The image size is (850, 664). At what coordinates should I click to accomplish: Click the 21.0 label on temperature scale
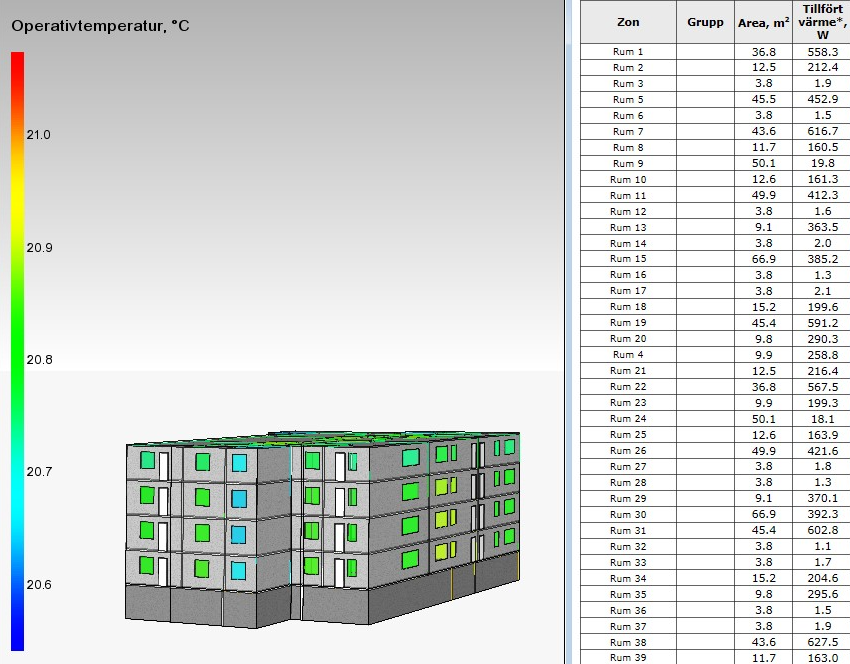(38, 135)
